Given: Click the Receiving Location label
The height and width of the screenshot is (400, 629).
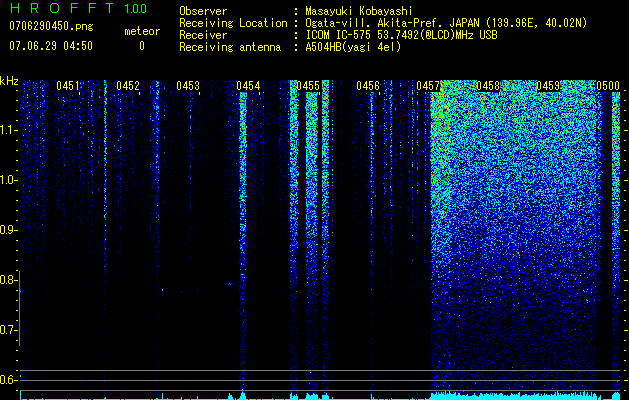Looking at the screenshot, I should [x=233, y=23].
